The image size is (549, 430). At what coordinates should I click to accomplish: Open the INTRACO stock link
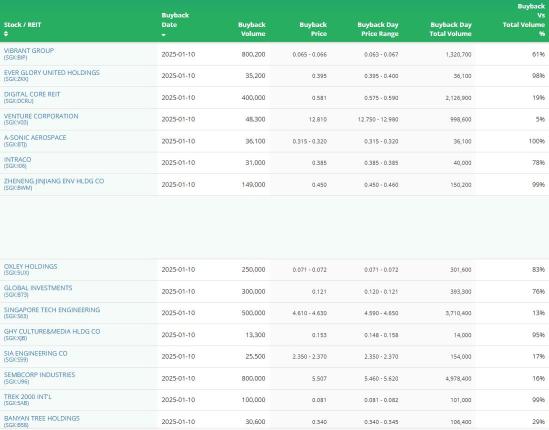coord(18,159)
